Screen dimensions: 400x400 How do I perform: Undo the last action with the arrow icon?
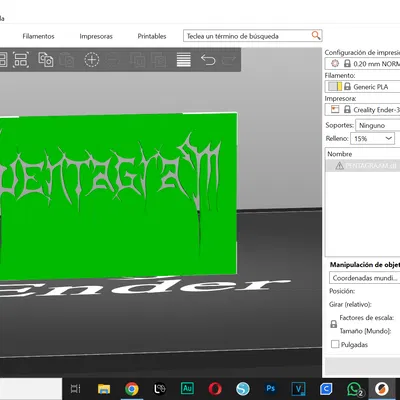(208, 60)
